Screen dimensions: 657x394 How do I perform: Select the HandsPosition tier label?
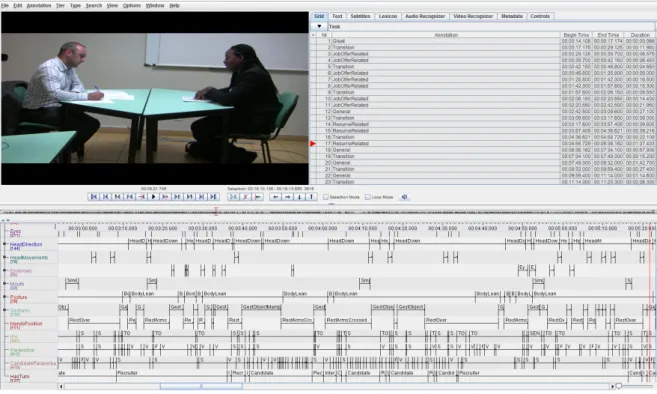click(26, 324)
